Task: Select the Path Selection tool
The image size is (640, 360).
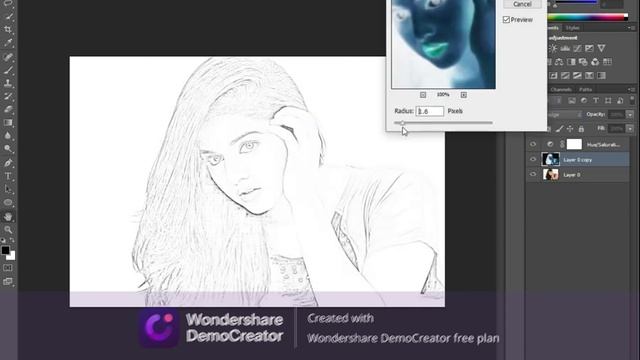Action: click(x=9, y=189)
